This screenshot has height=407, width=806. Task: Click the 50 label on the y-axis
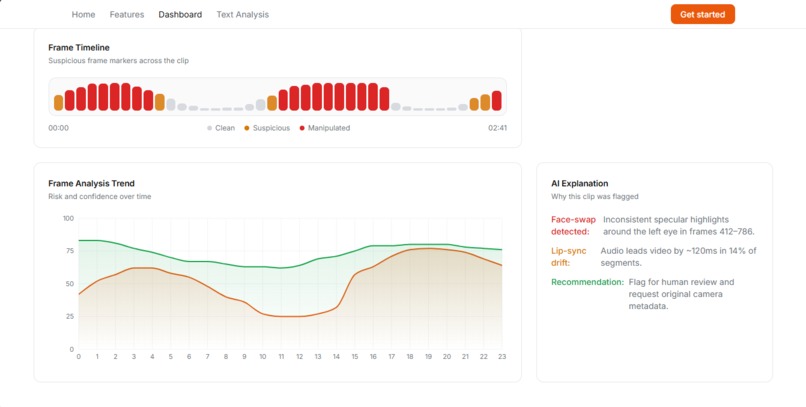click(x=70, y=284)
